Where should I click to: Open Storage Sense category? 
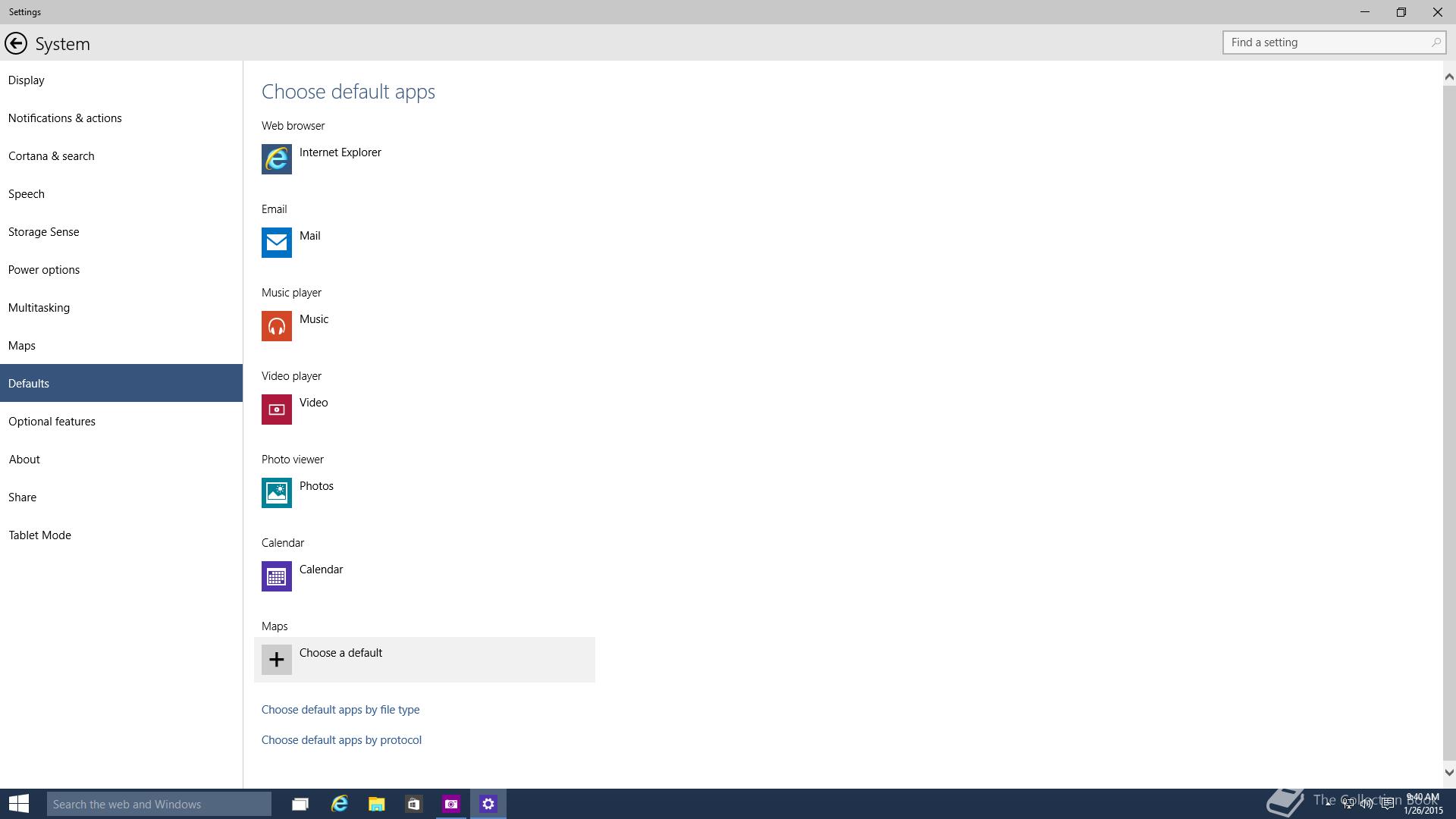(121, 231)
